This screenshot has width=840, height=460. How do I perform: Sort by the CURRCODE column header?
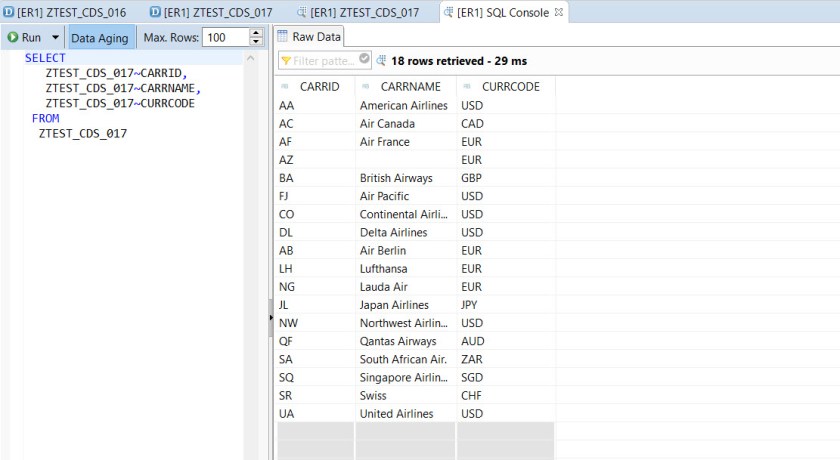click(506, 87)
